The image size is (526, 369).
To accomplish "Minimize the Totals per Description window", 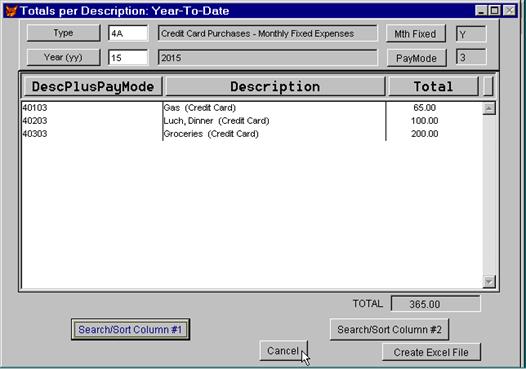I will [481, 10].
